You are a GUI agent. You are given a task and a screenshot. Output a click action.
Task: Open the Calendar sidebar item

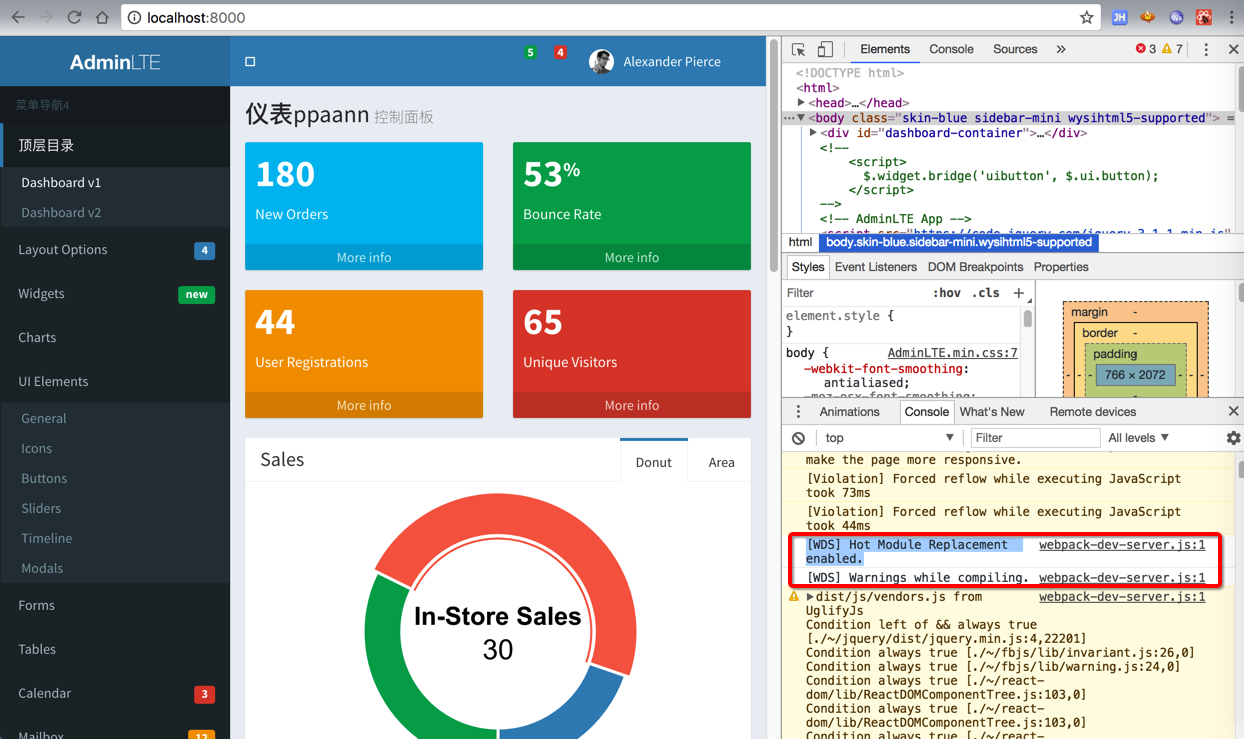click(x=115, y=694)
